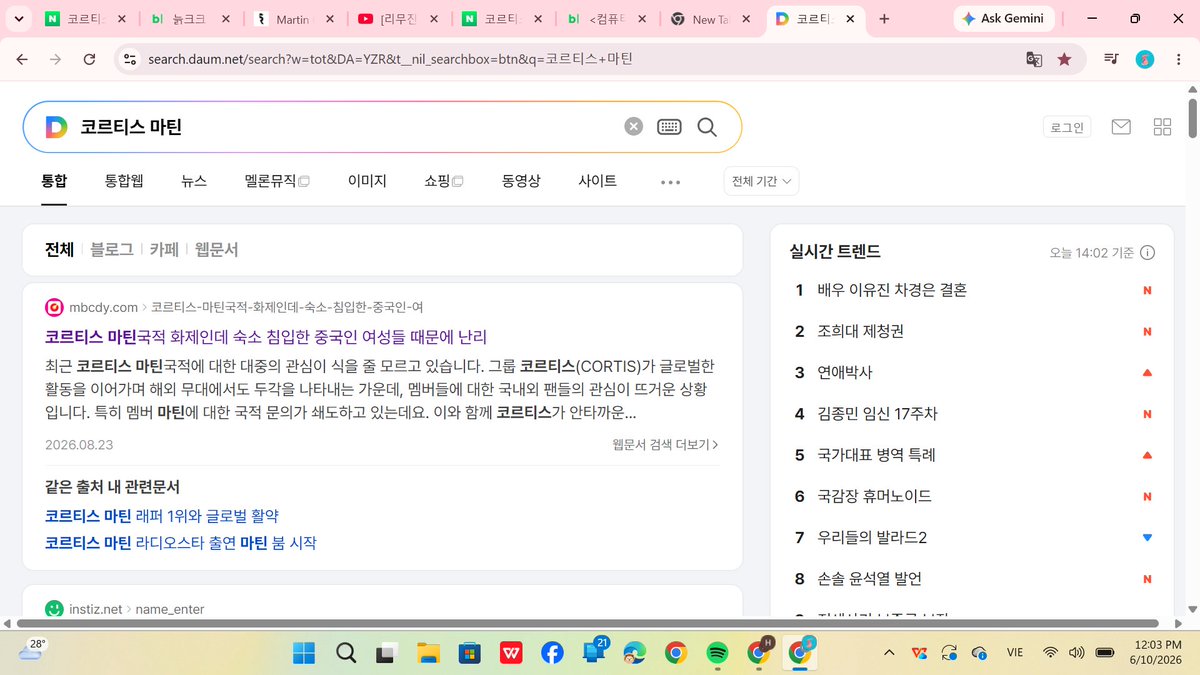Image resolution: width=1200 pixels, height=675 pixels.
Task: Filter results by 블로그
Action: point(112,250)
